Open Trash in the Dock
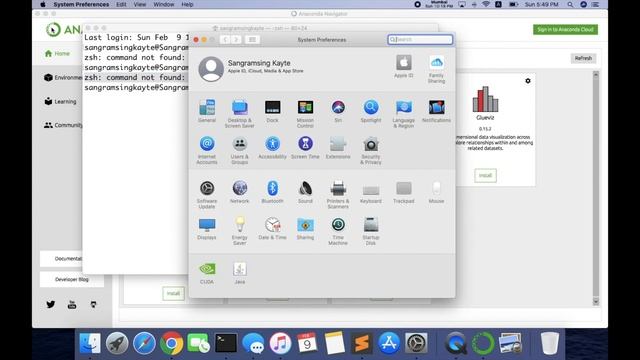 (550, 343)
